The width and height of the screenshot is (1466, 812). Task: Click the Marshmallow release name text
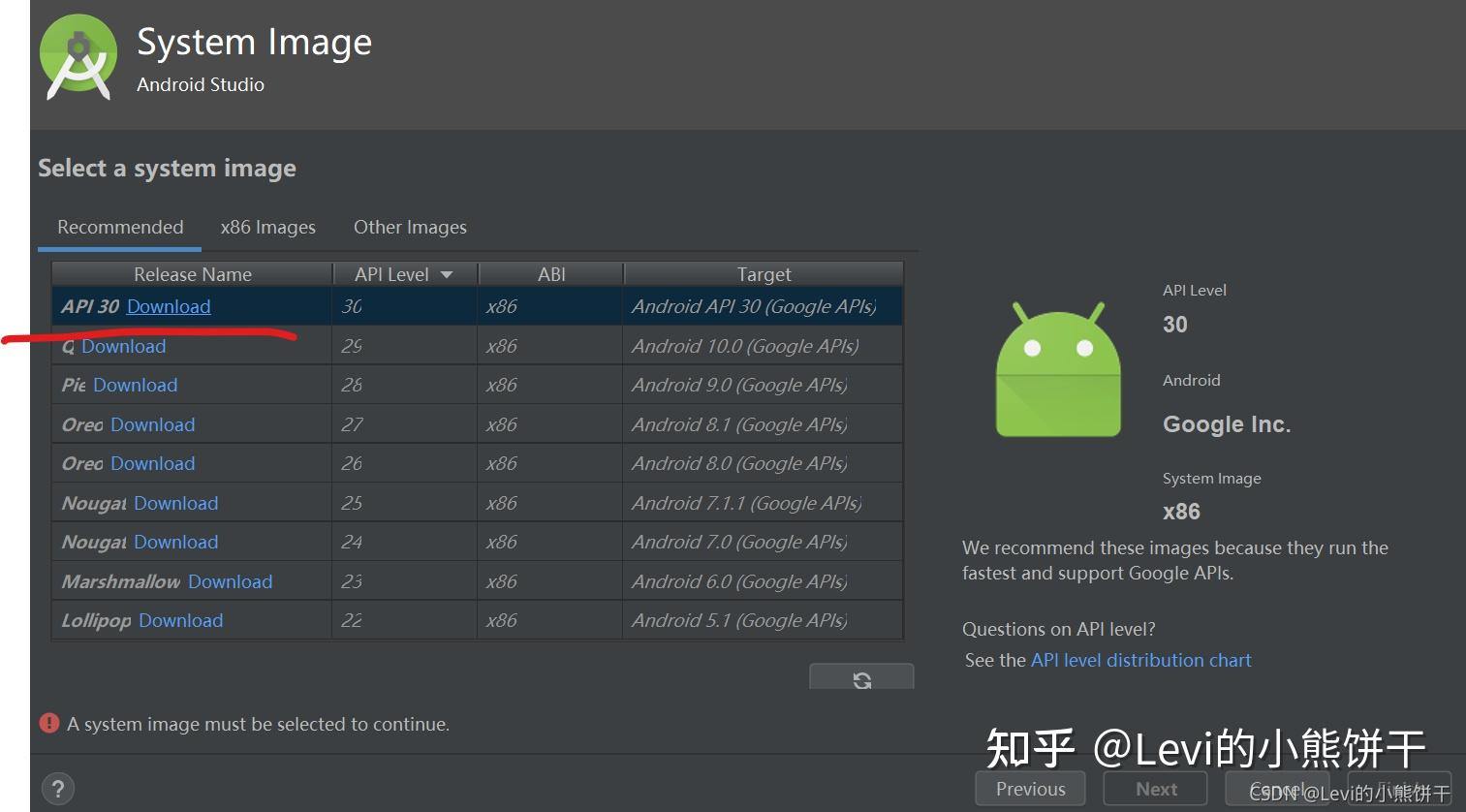tap(121, 581)
